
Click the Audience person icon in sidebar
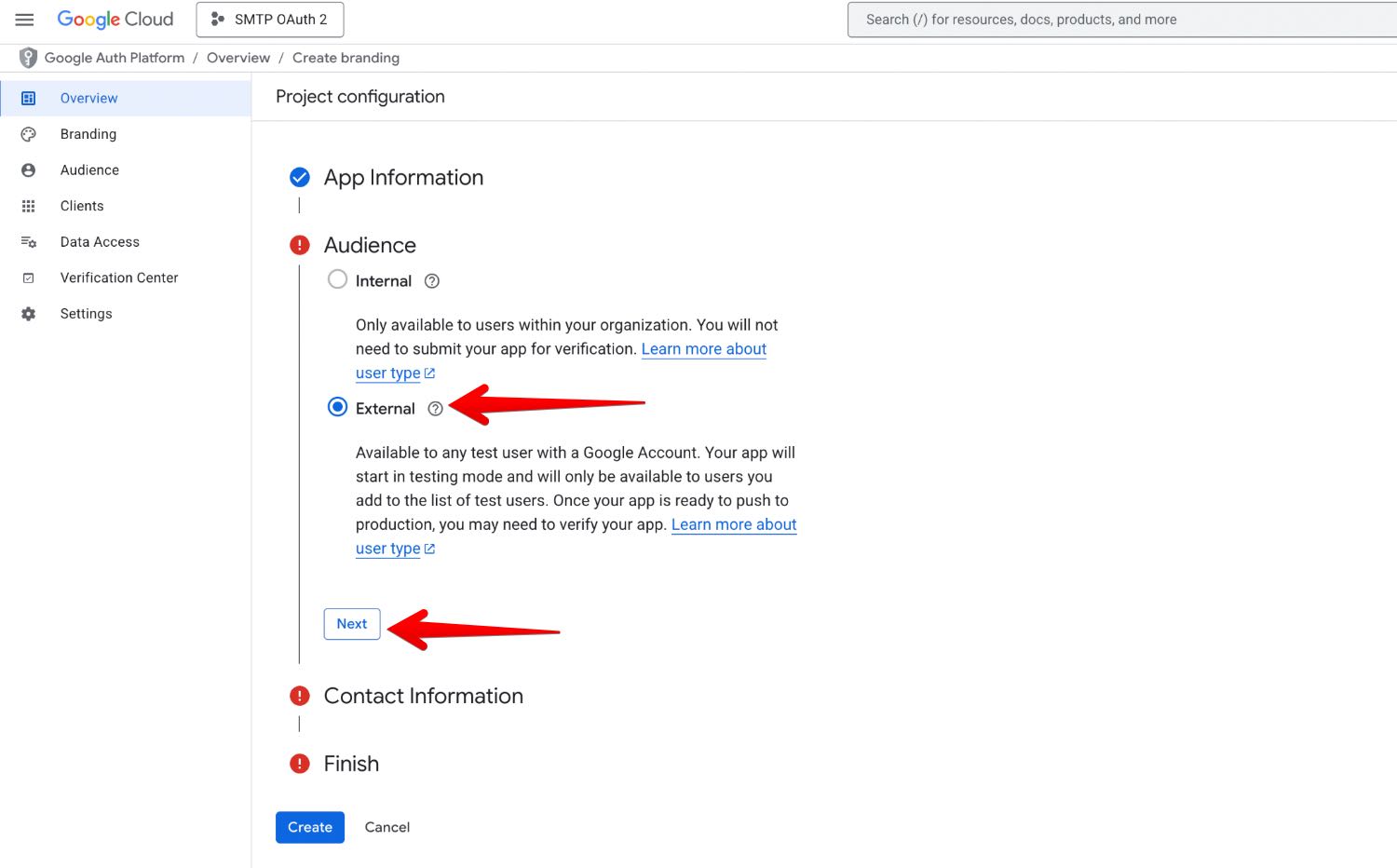click(29, 170)
